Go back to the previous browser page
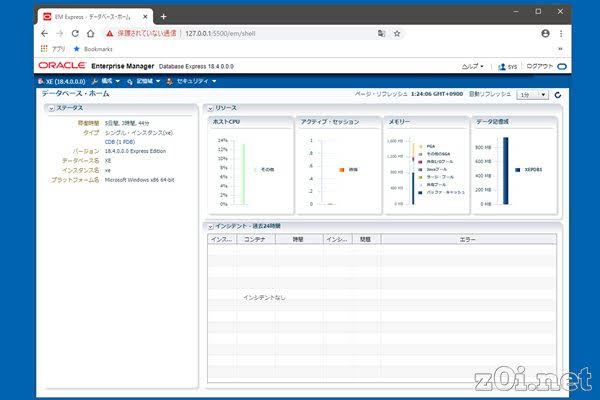This screenshot has height=400, width=600. (x=44, y=34)
